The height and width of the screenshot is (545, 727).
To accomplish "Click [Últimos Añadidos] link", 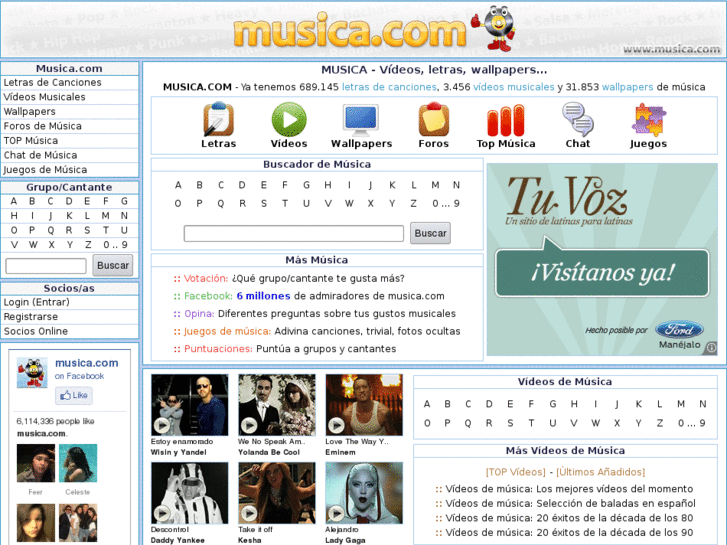I will pos(600,472).
